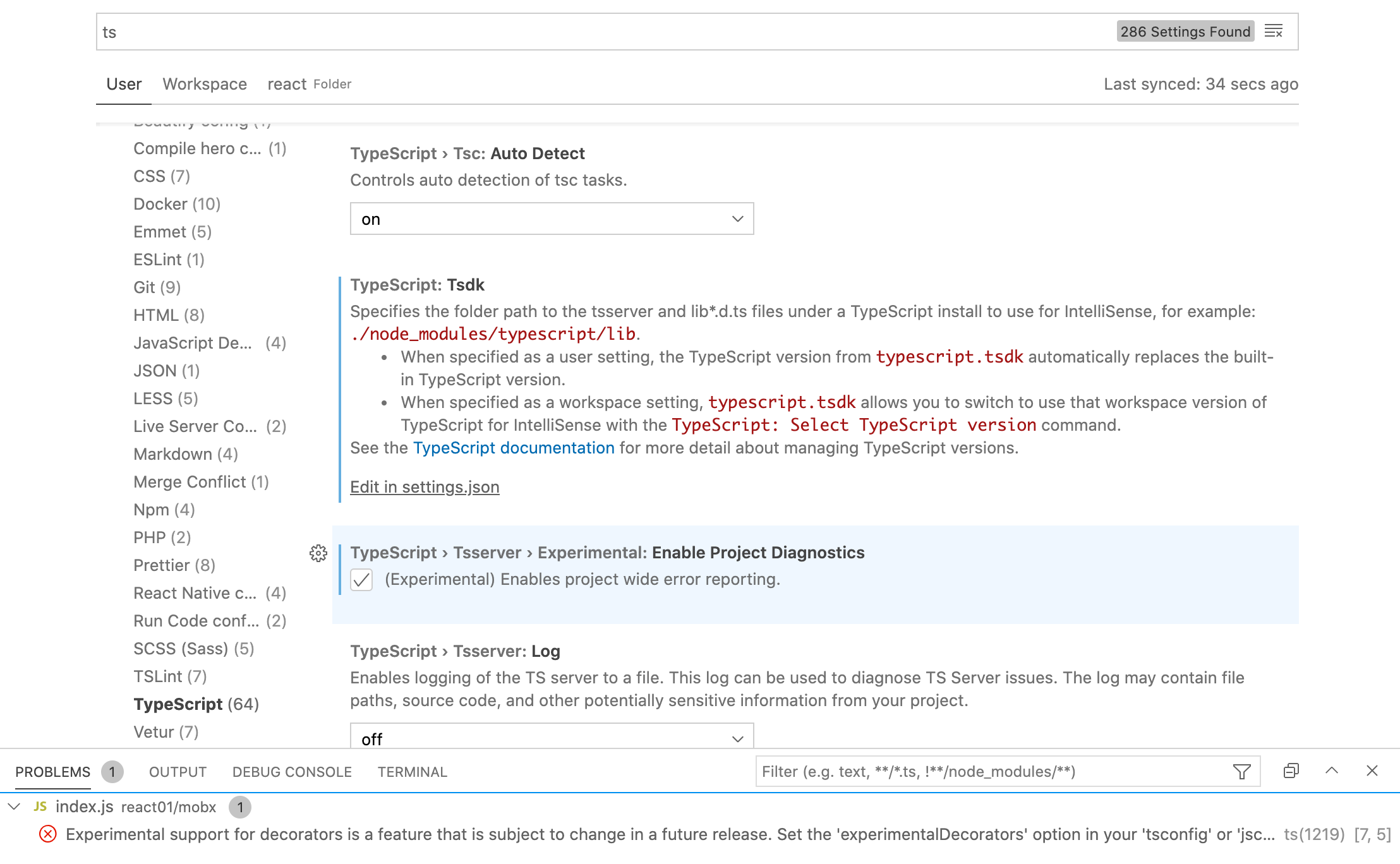
Task: Select the TERMINAL tab
Action: click(x=412, y=770)
